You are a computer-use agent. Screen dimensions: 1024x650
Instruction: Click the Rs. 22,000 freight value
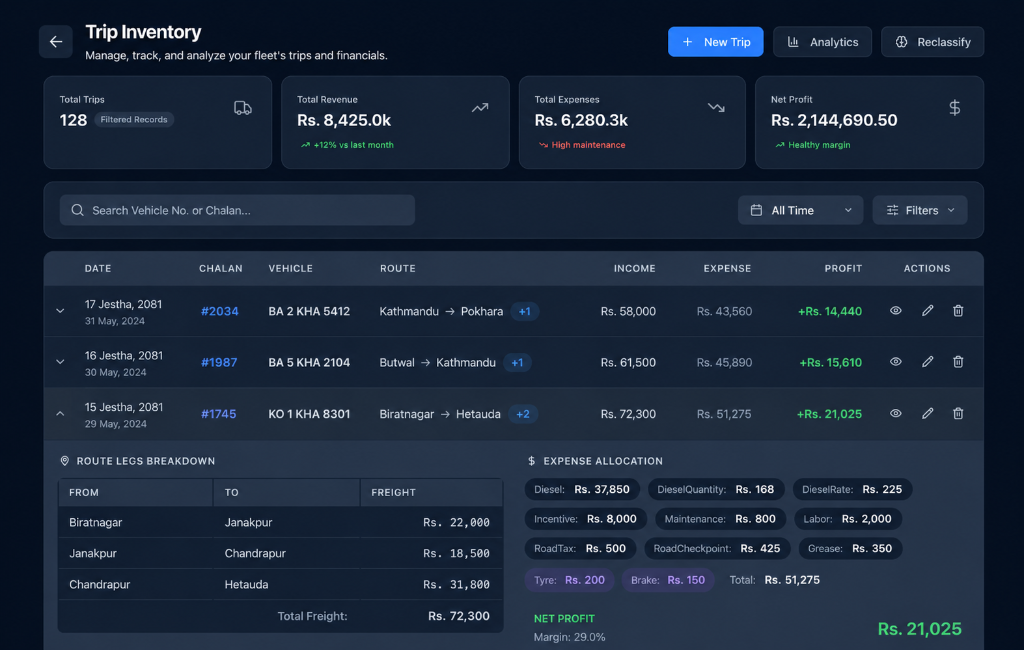pos(456,523)
